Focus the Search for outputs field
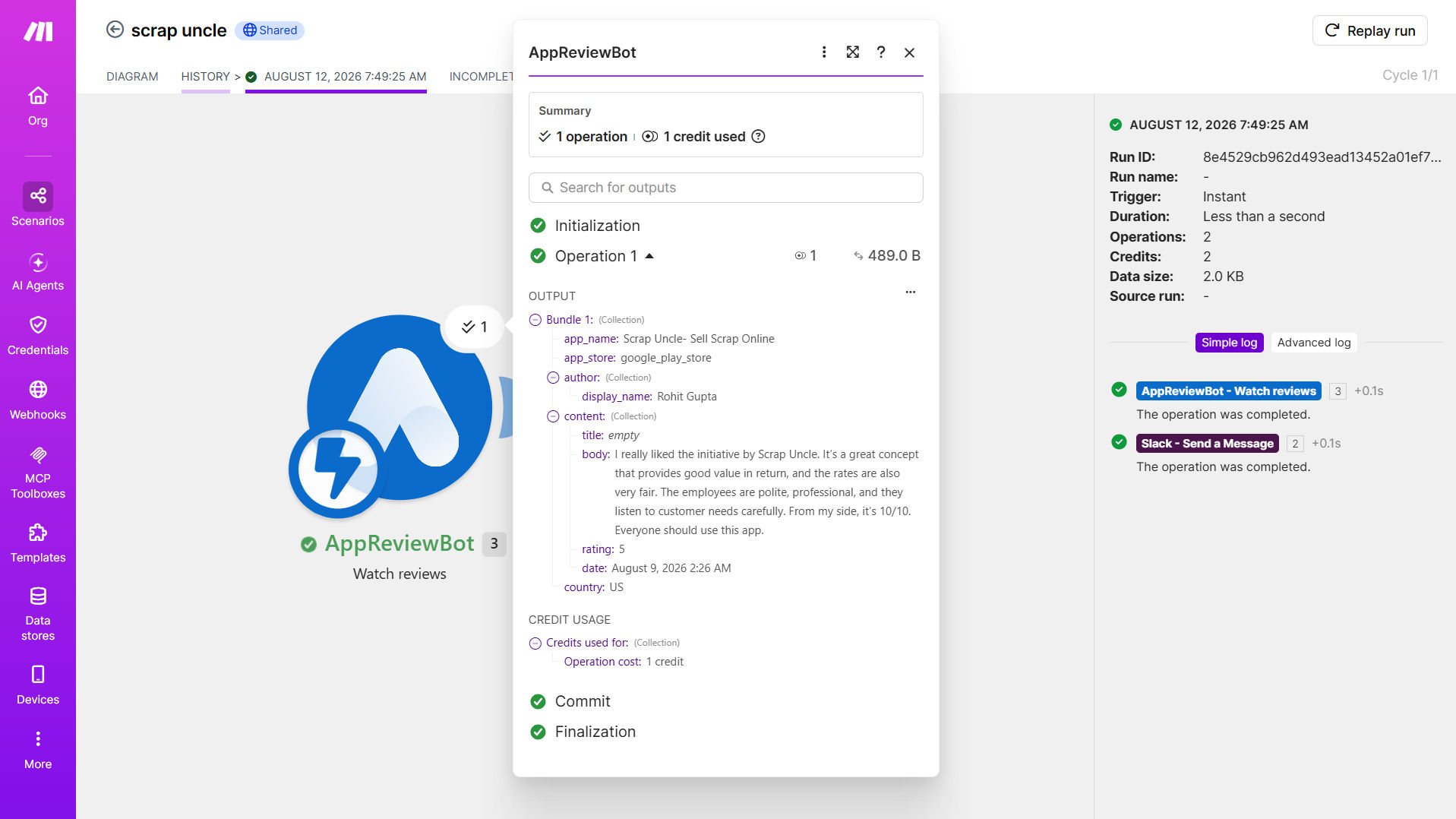The height and width of the screenshot is (819, 1456). [x=726, y=188]
